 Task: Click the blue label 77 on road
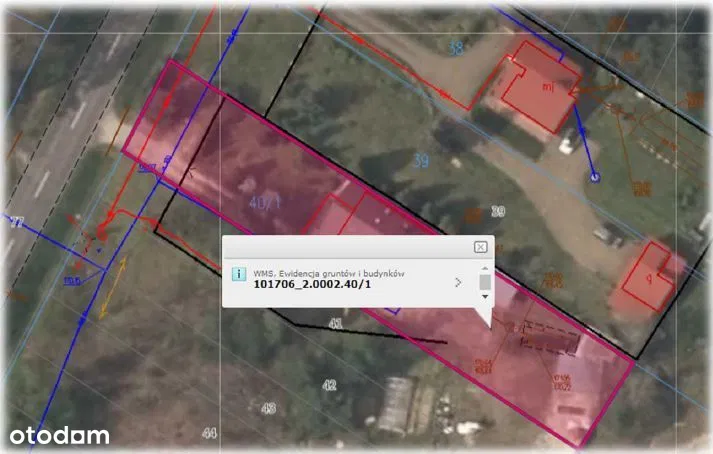(x=15, y=222)
